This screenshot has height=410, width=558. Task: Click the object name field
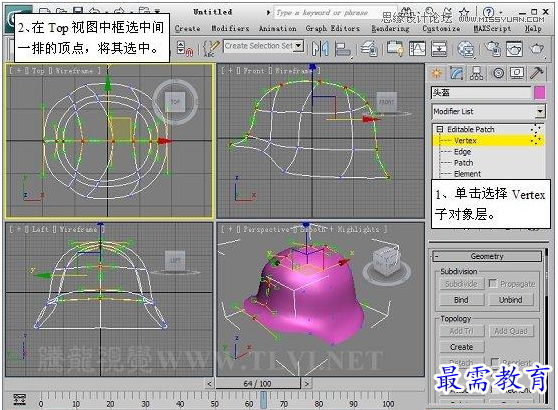481,93
